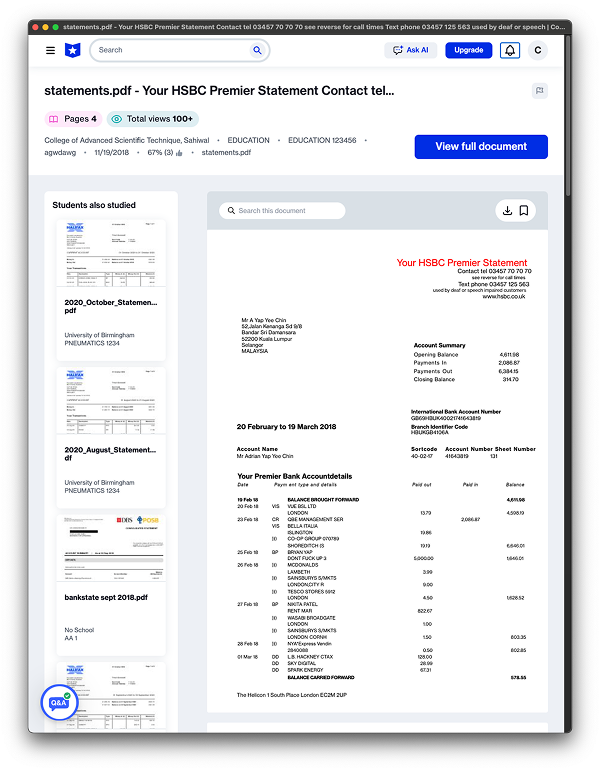The image size is (600, 771).
Task: Open 2020_August_Statement thumbnail
Action: point(111,401)
